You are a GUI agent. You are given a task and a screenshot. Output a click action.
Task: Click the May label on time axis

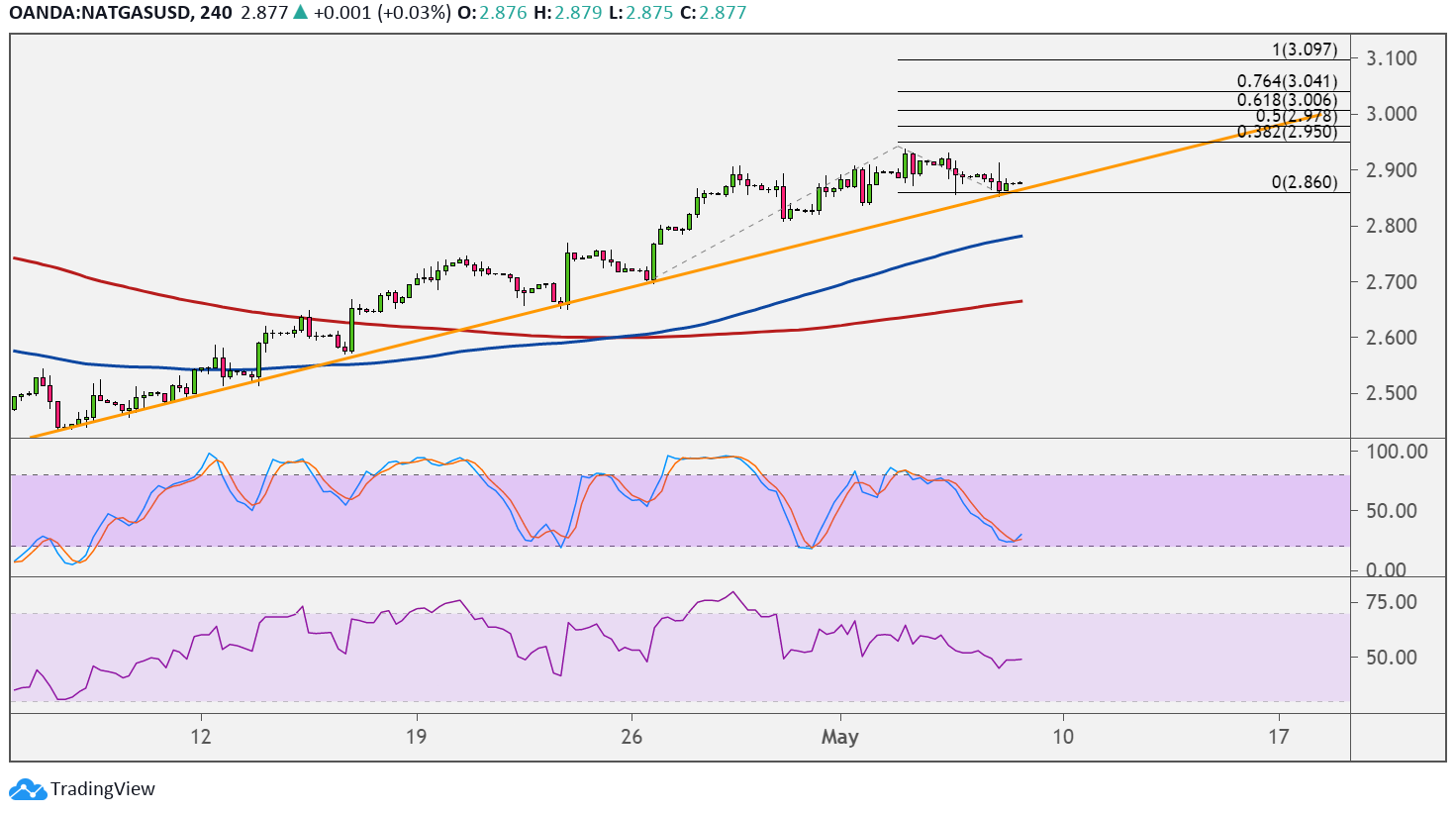tap(840, 737)
